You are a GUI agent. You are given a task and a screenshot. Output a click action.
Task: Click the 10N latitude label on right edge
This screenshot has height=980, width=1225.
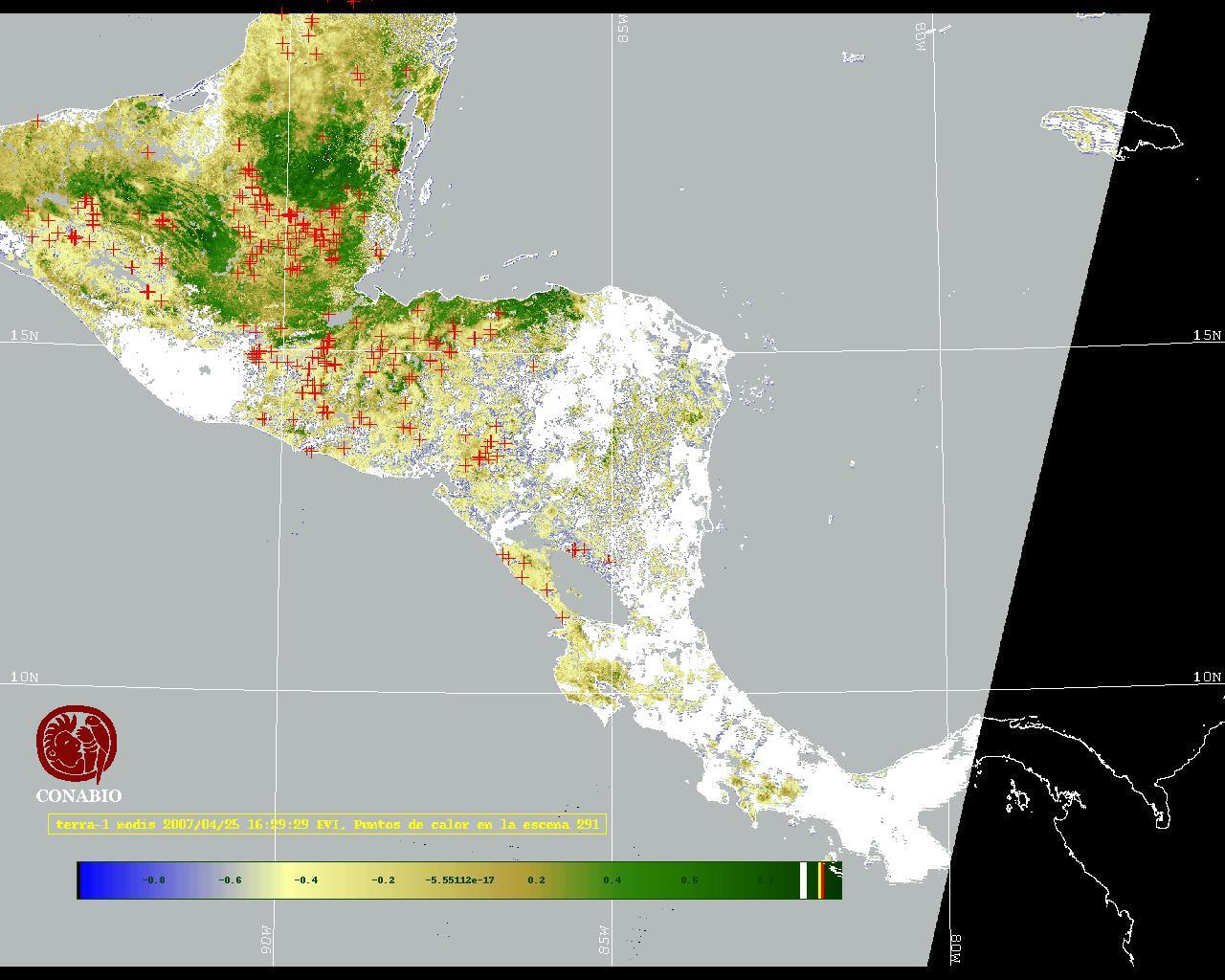coord(1207,677)
